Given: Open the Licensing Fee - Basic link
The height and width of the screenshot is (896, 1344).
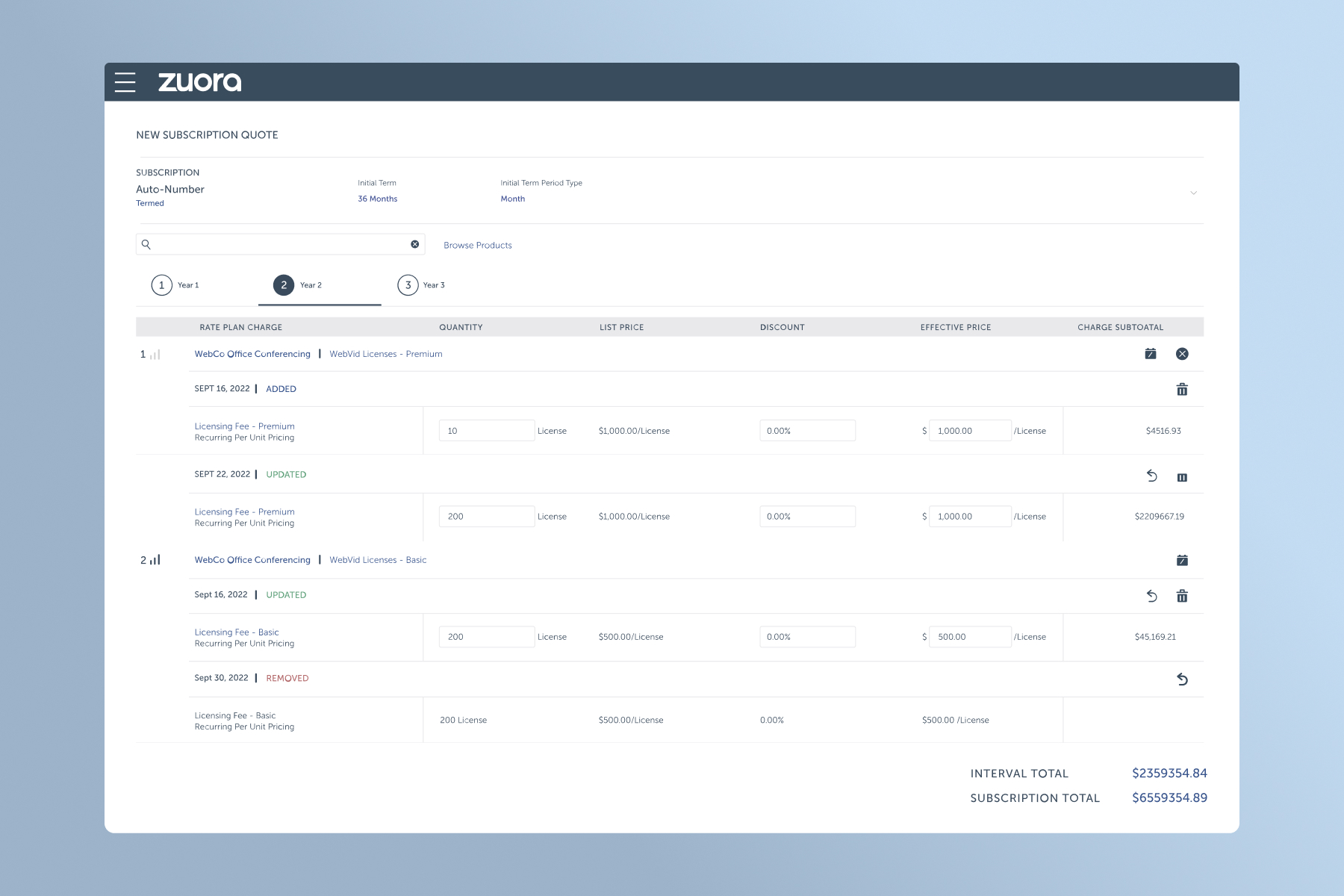Looking at the screenshot, I should (x=237, y=632).
